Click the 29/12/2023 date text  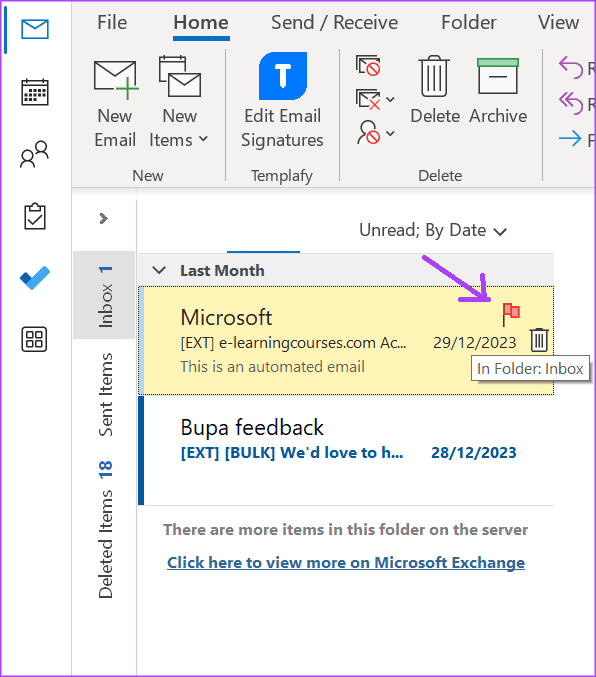tap(475, 343)
